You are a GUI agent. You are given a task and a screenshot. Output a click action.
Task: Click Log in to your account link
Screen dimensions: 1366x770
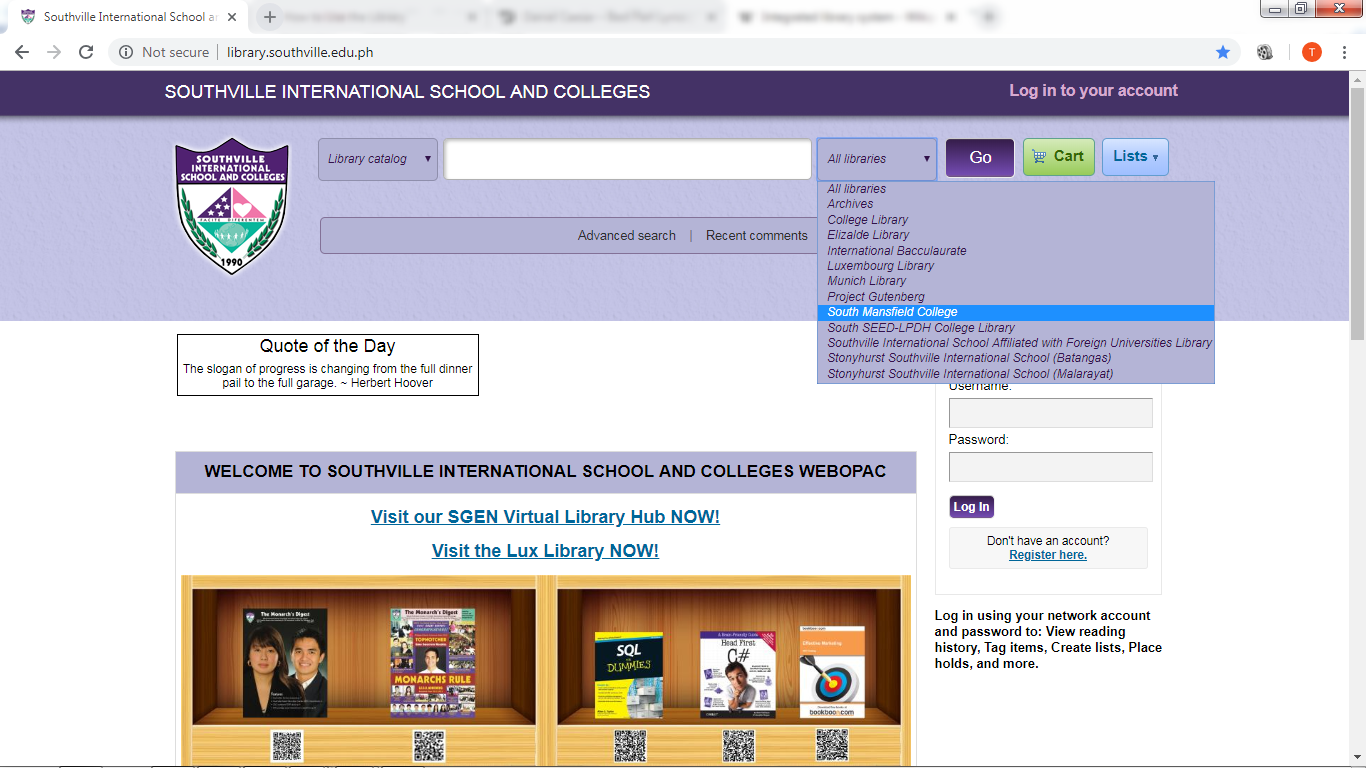(1093, 91)
